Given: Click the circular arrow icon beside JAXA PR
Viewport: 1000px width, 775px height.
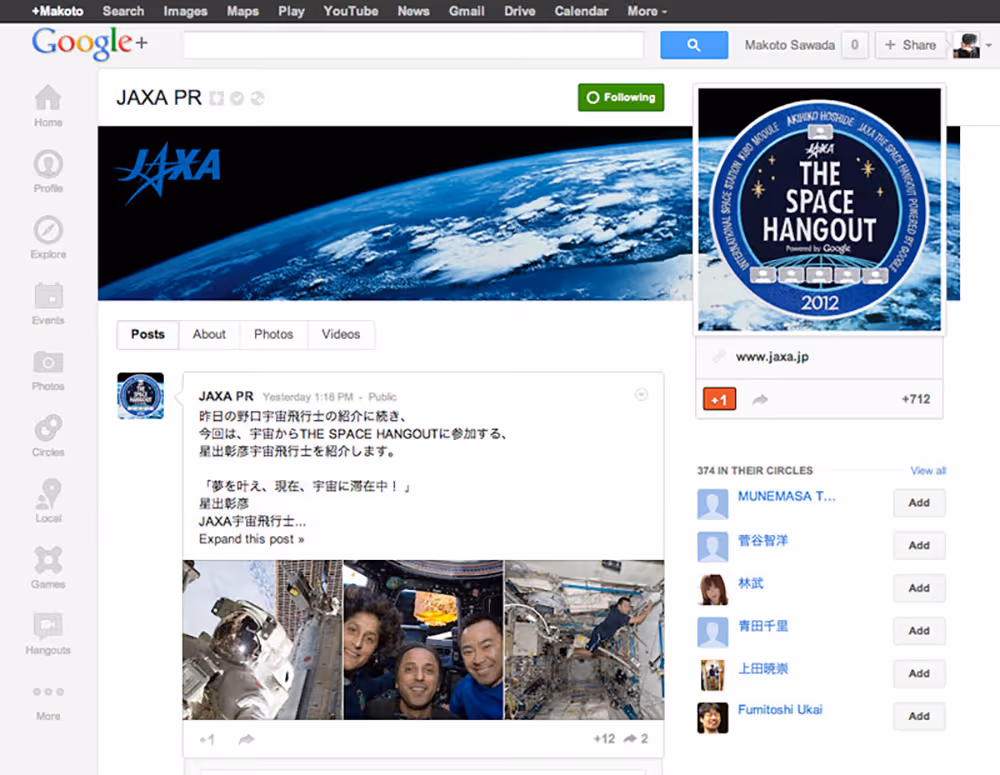Looking at the screenshot, I should pyautogui.click(x=257, y=98).
